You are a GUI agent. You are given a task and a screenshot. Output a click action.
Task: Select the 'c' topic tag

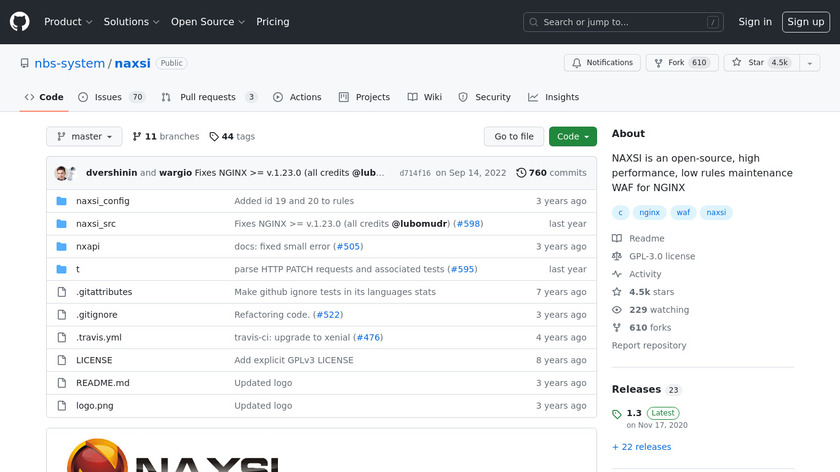pyautogui.click(x=620, y=213)
